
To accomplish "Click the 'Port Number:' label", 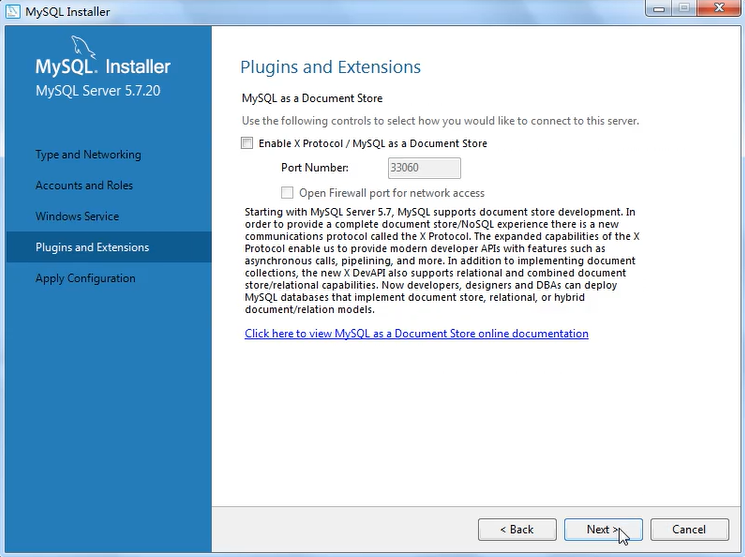I will click(315, 168).
